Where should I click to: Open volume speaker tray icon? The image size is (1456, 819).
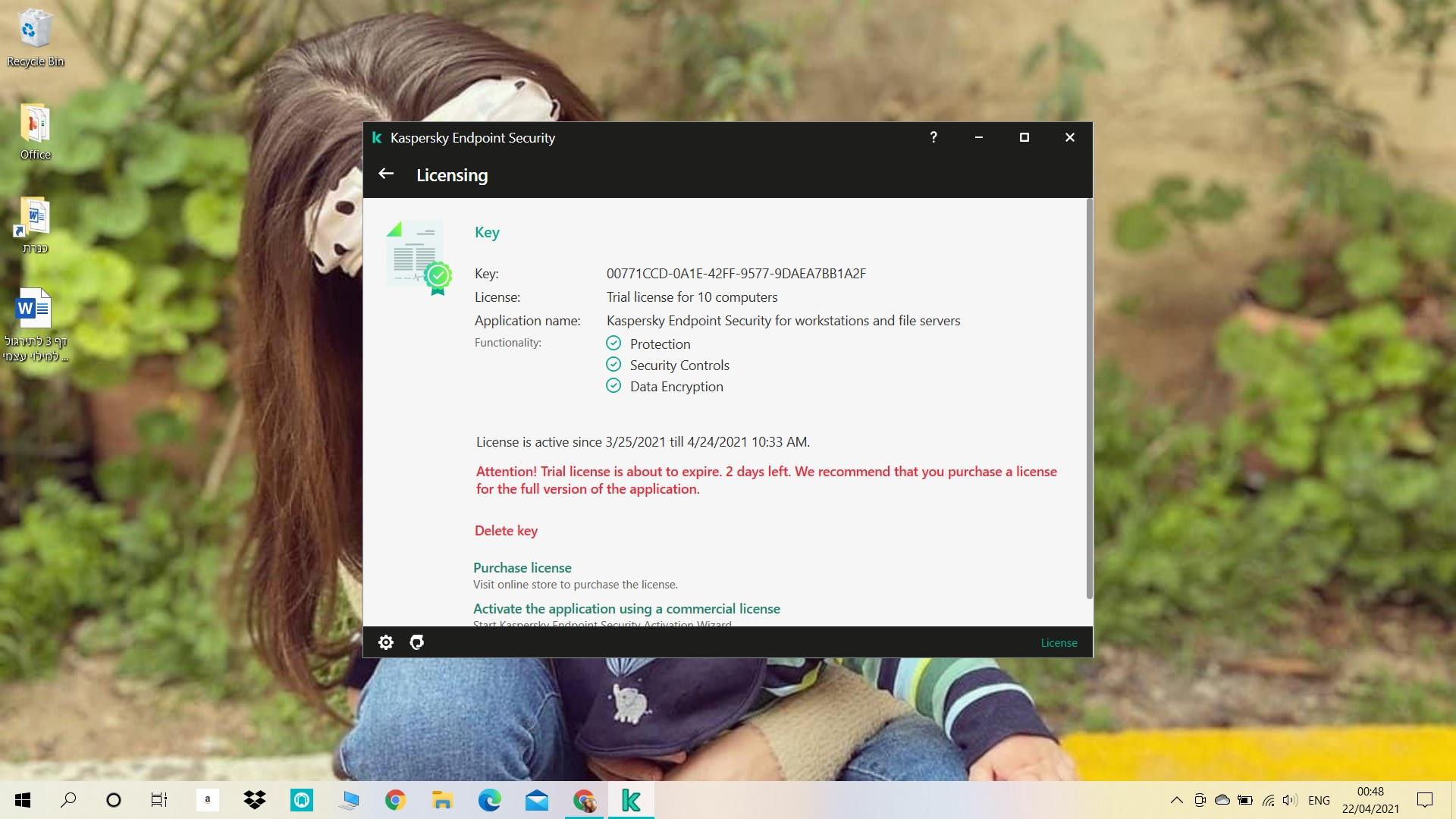coord(1290,800)
